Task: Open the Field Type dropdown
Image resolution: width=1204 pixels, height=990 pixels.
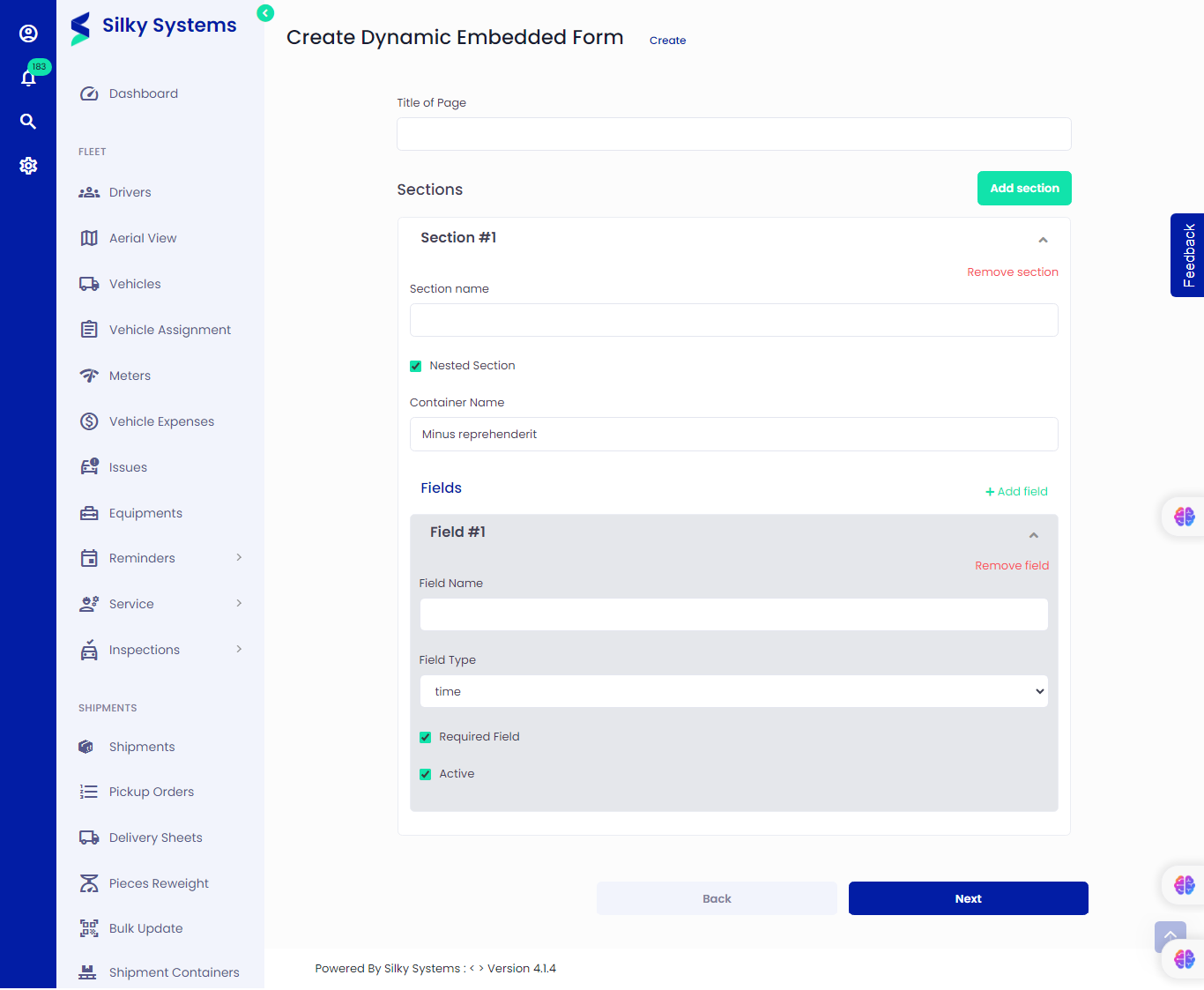Action: click(733, 691)
